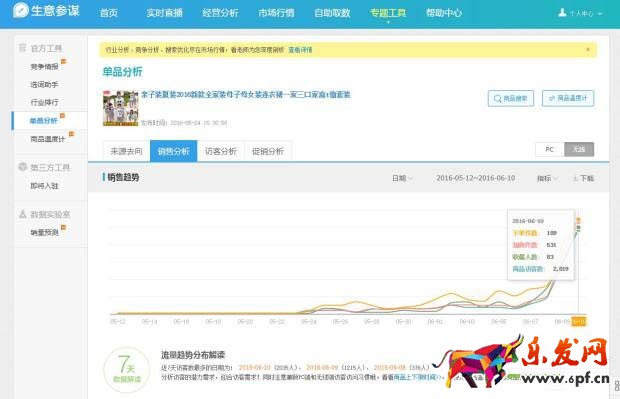Image resolution: width=620 pixels, height=399 pixels.
Task: Open 市场行情 in the top menu
Action: (x=276, y=13)
